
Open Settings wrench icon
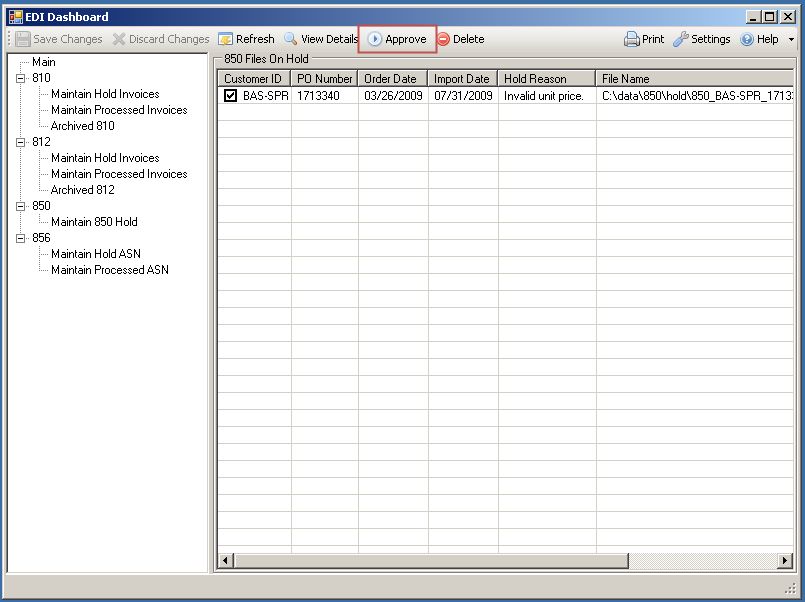tap(681, 39)
